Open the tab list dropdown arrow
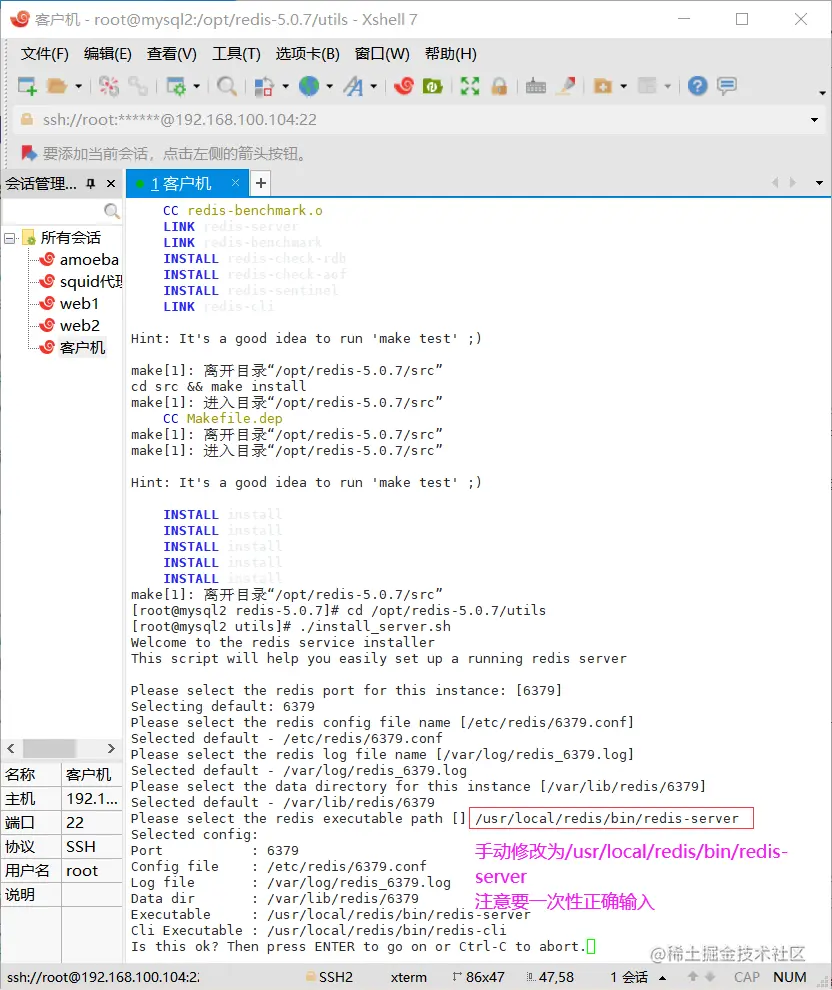Viewport: 832px width, 990px height. [x=819, y=183]
